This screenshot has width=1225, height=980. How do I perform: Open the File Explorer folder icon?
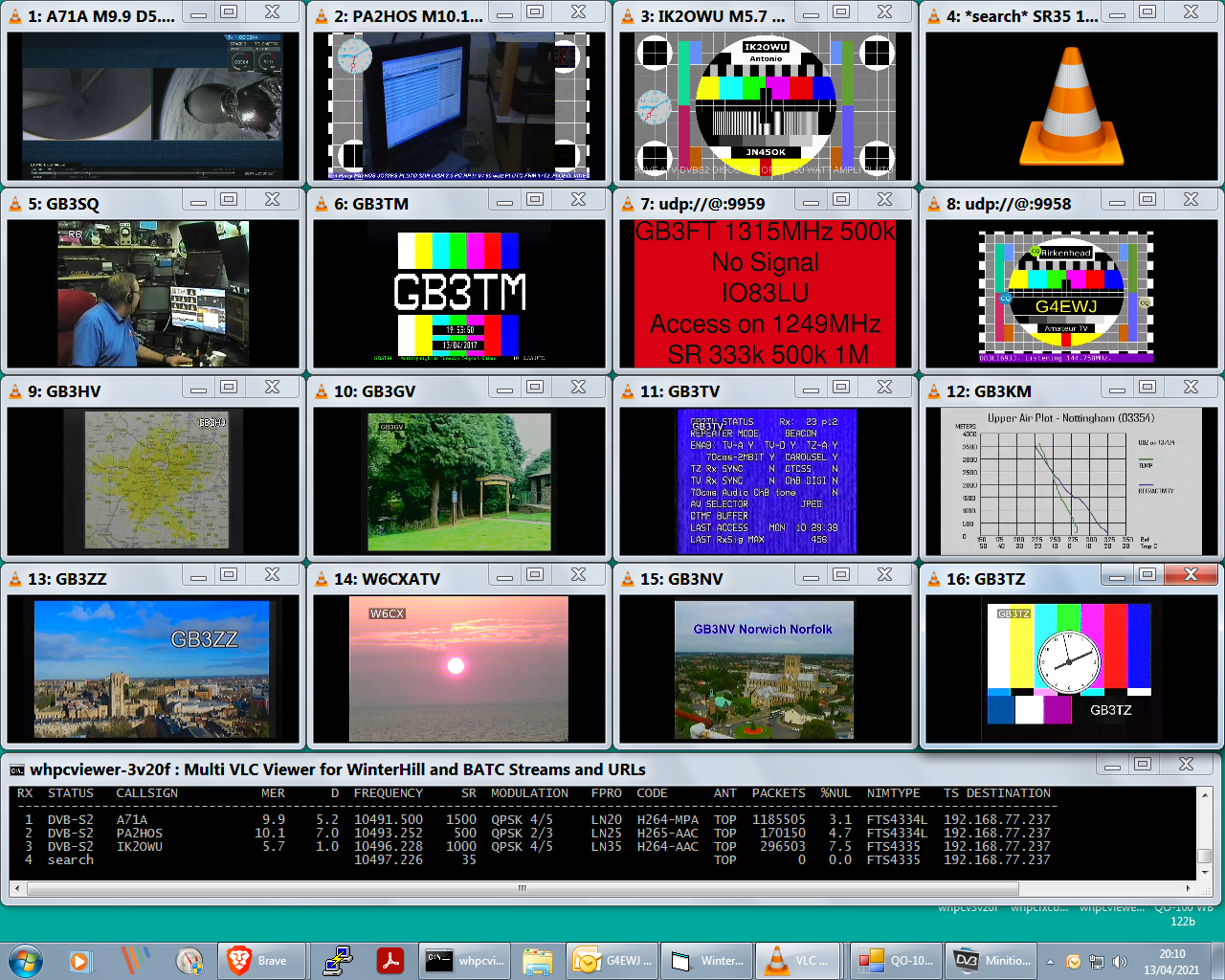pyautogui.click(x=538, y=960)
